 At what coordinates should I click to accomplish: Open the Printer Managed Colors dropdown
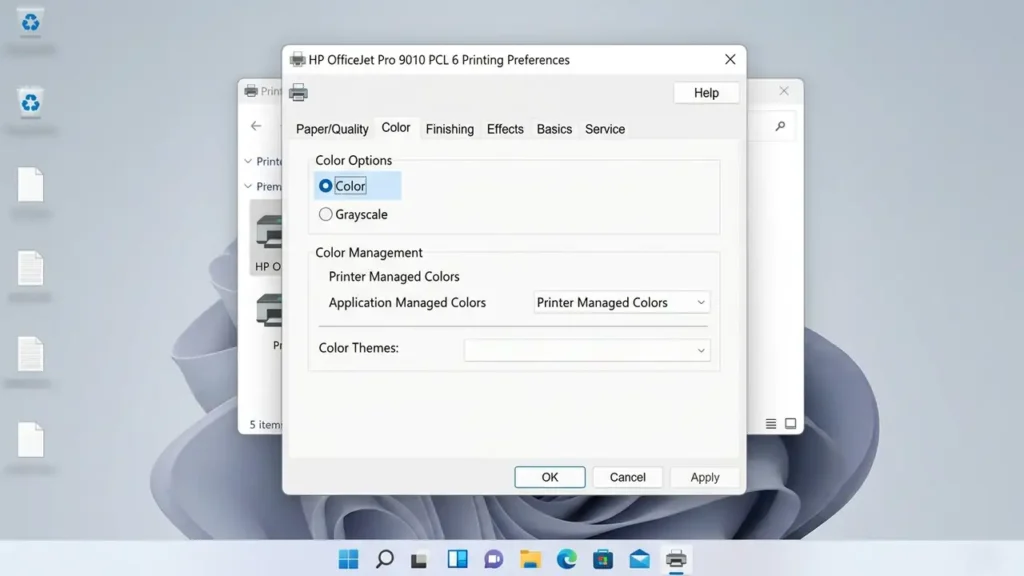coord(621,302)
